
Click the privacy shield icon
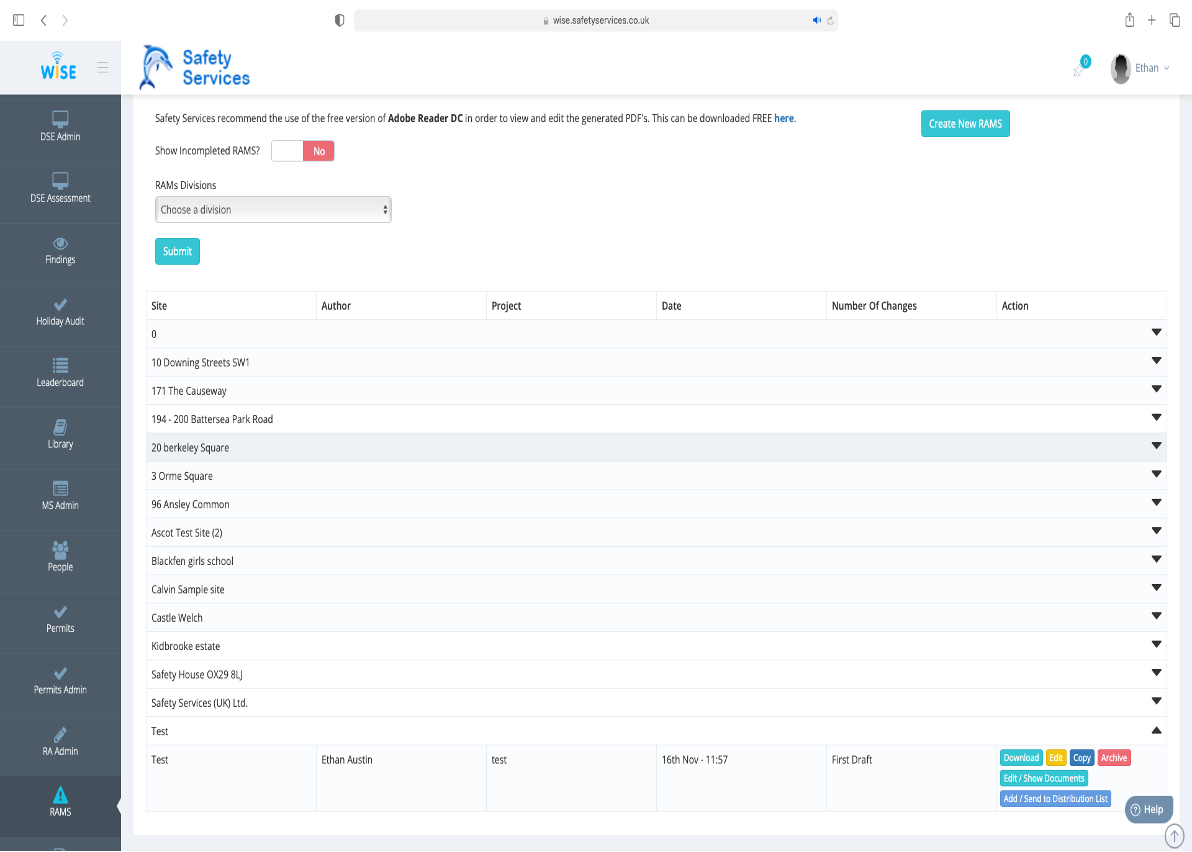(x=340, y=21)
